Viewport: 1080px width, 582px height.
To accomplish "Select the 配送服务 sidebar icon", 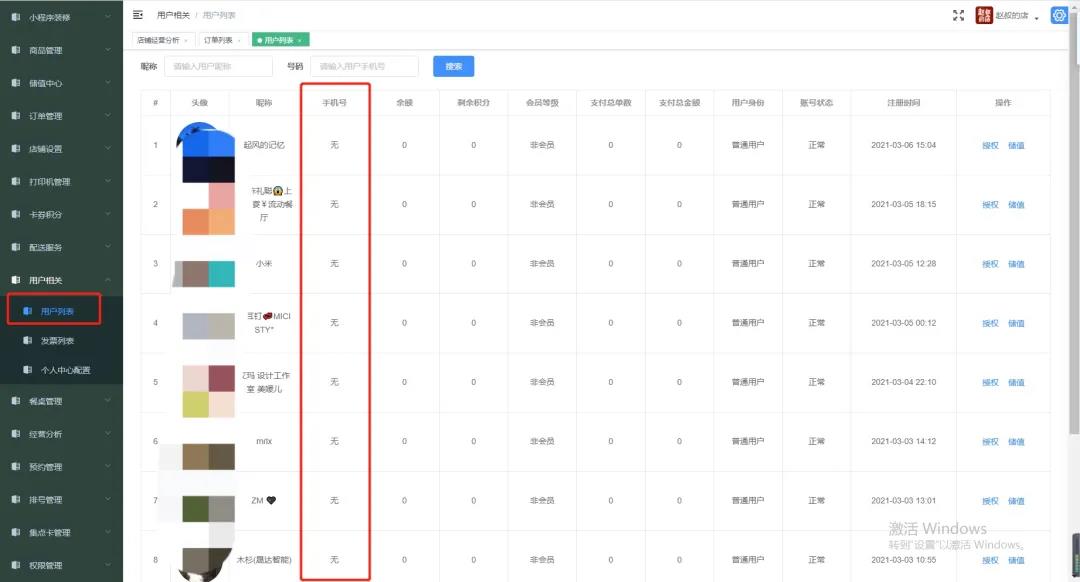I will click(x=15, y=247).
